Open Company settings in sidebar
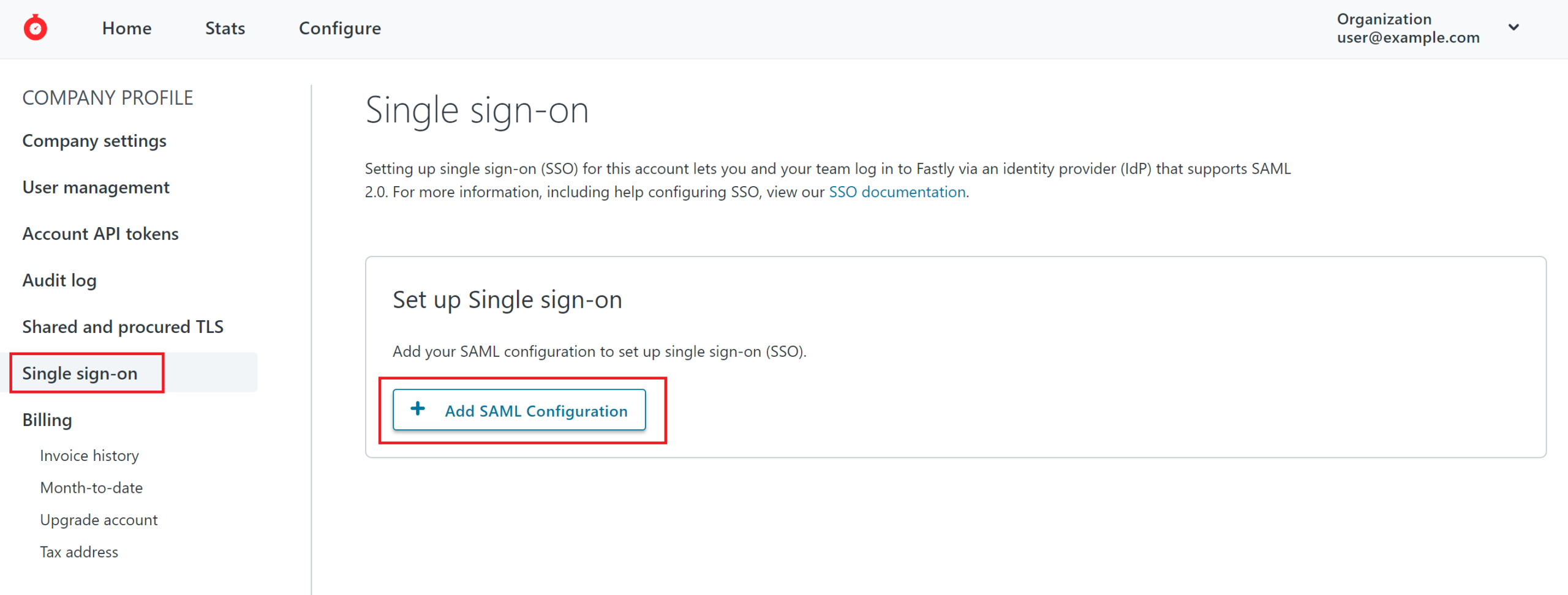The height and width of the screenshot is (595, 1568). pos(94,141)
